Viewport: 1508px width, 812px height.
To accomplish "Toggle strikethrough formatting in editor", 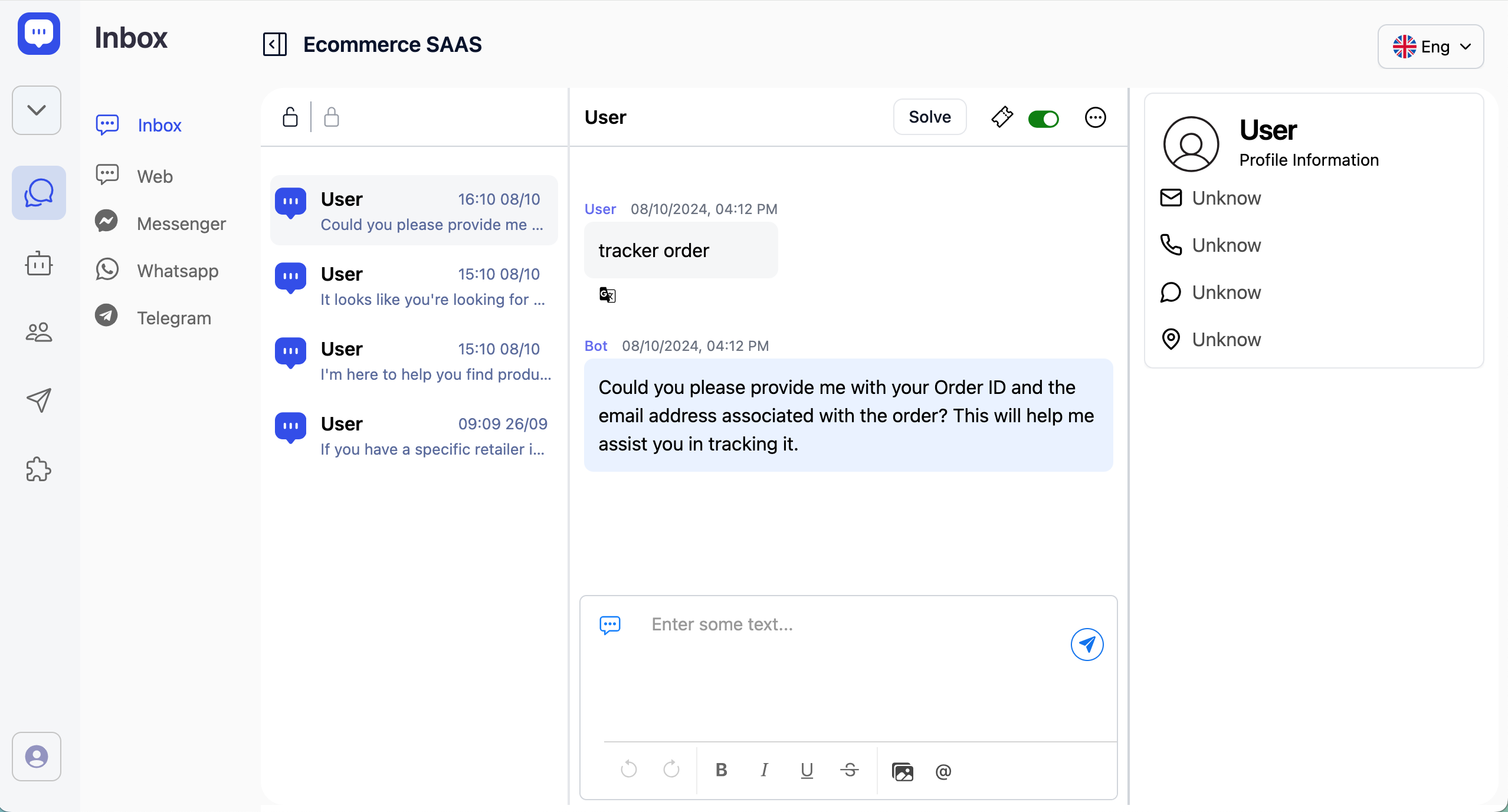I will coord(849,770).
